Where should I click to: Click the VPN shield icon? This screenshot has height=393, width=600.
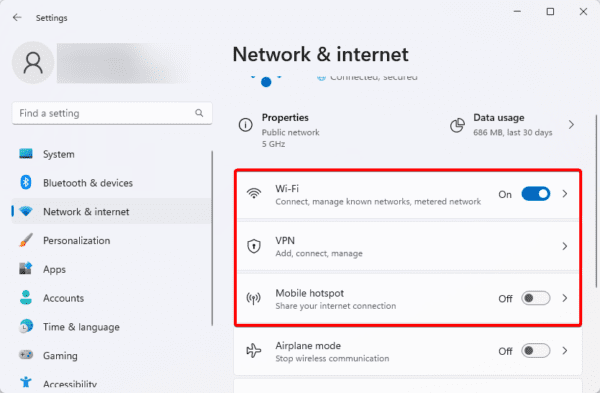[254, 246]
